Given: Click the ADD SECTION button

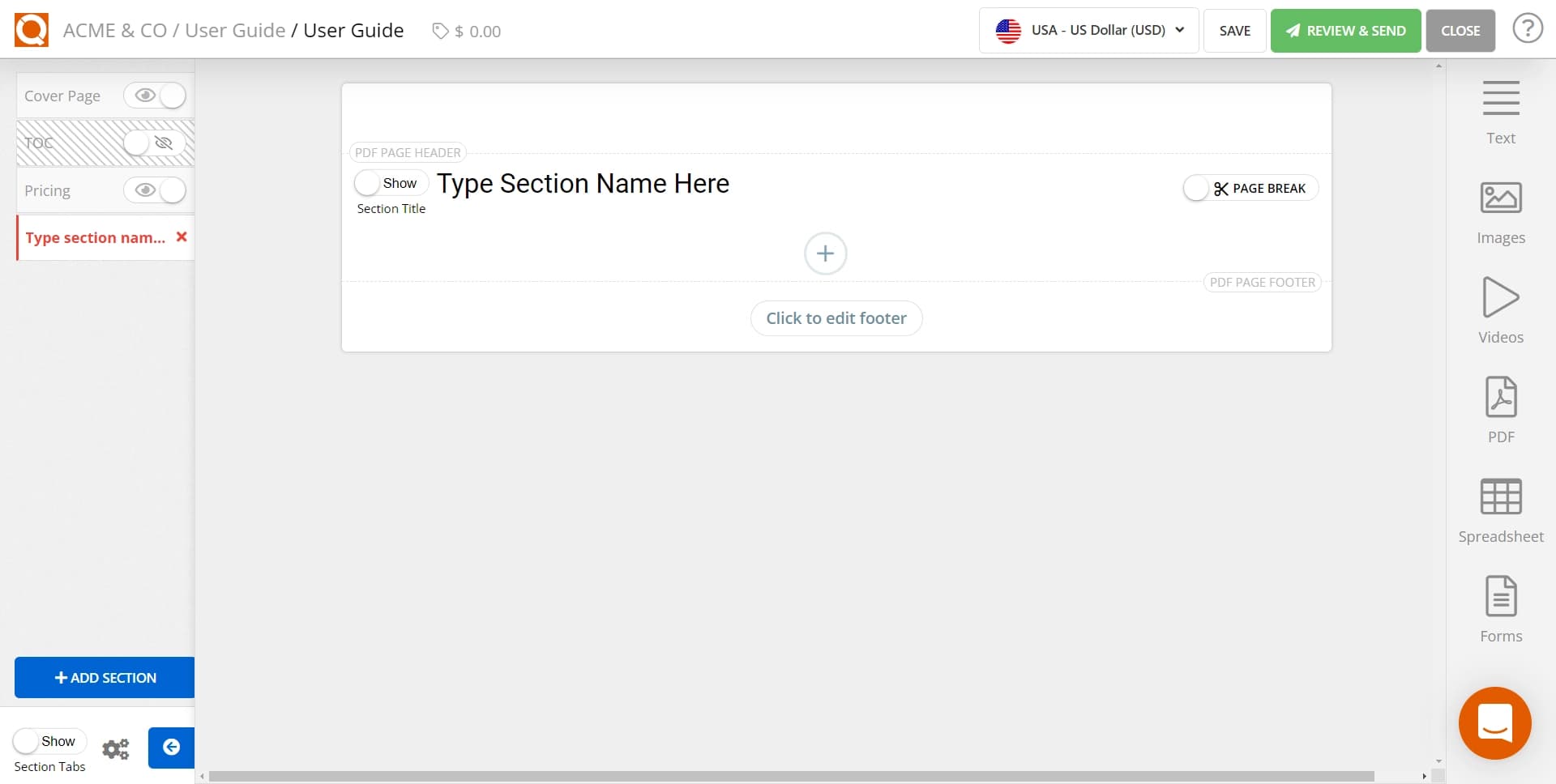Looking at the screenshot, I should coord(103,677).
